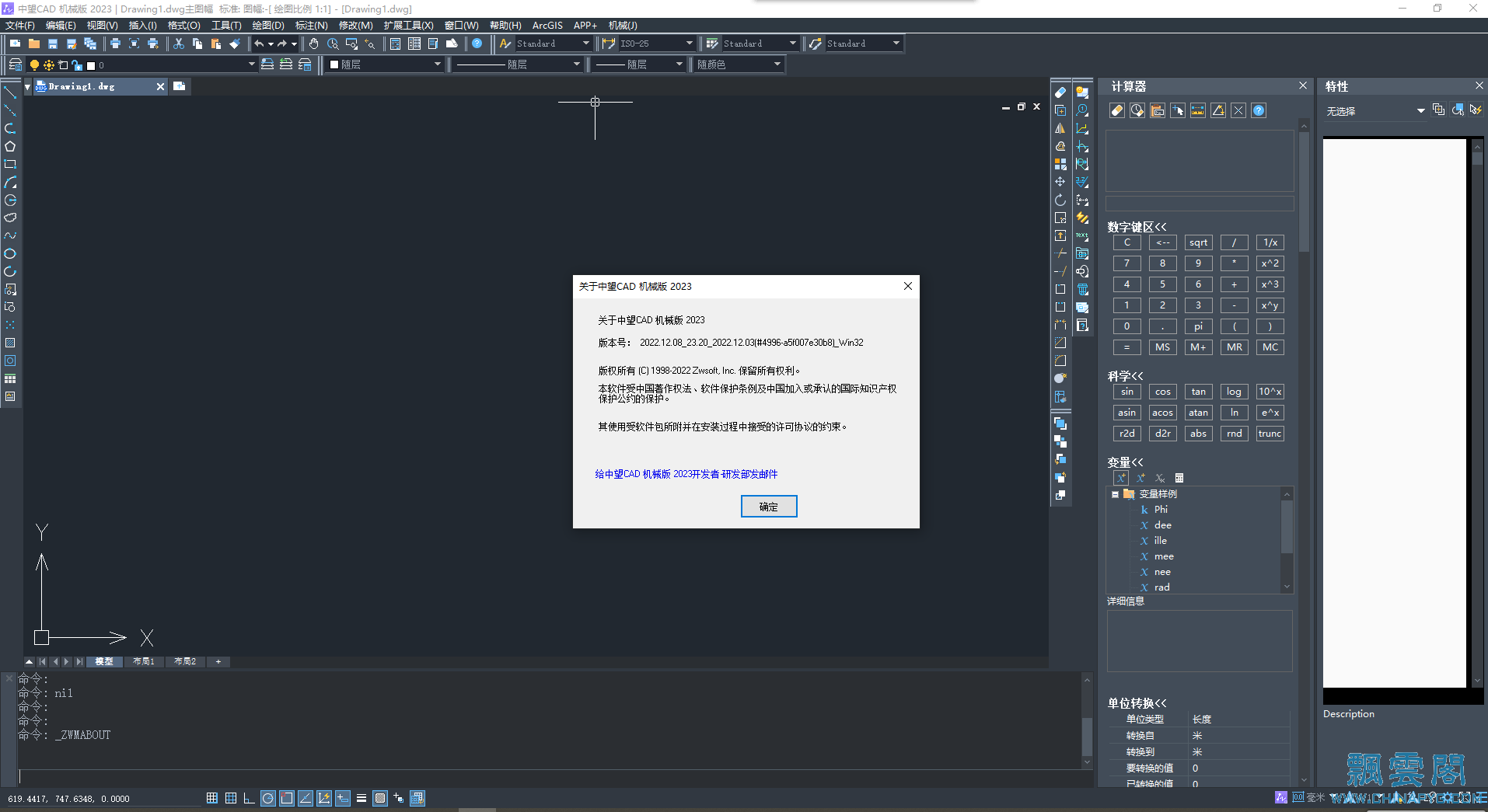Image resolution: width=1488 pixels, height=812 pixels.
Task: Select the Mirror modify tool
Action: coord(1060,128)
